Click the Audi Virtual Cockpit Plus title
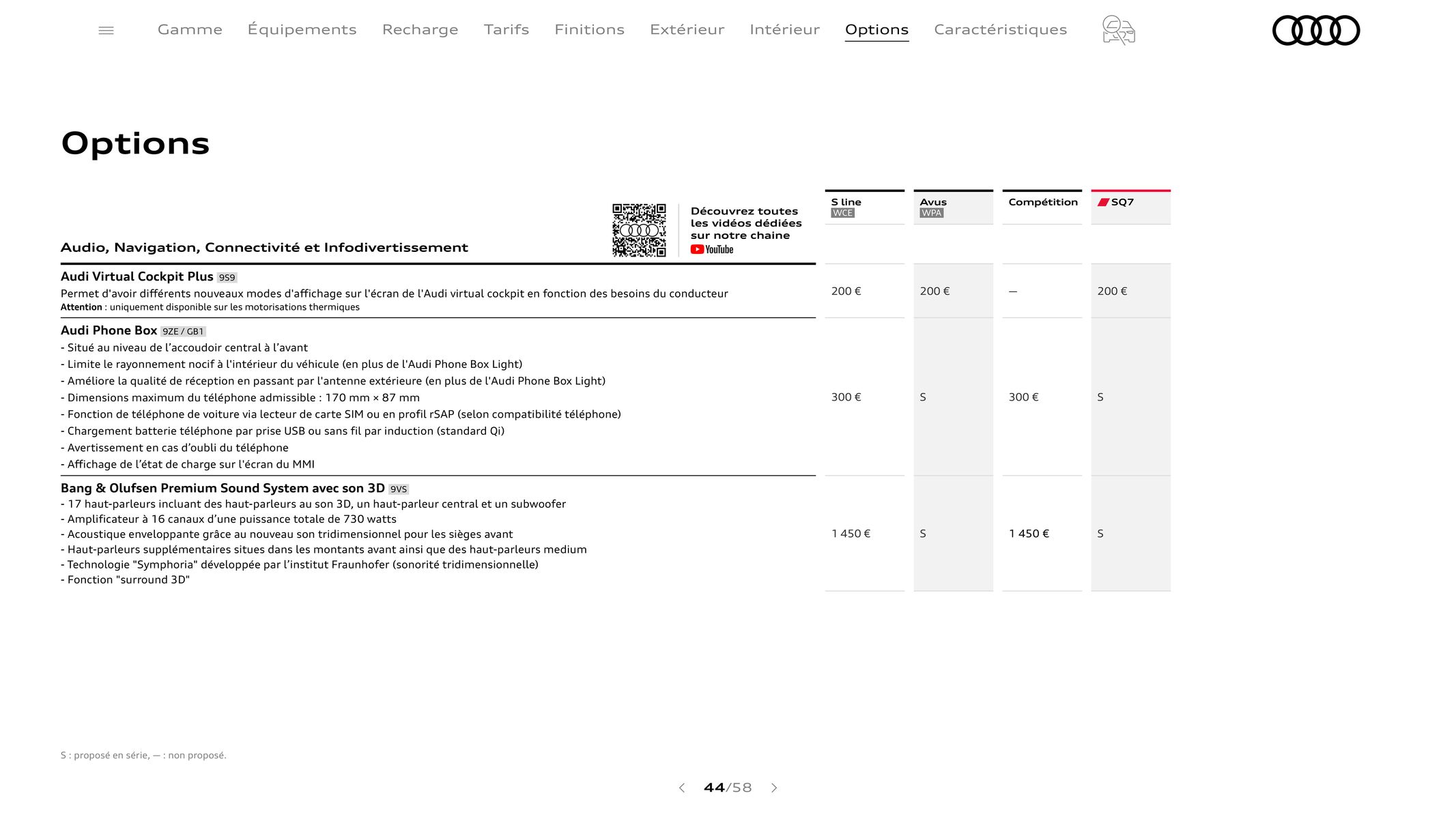 click(137, 276)
